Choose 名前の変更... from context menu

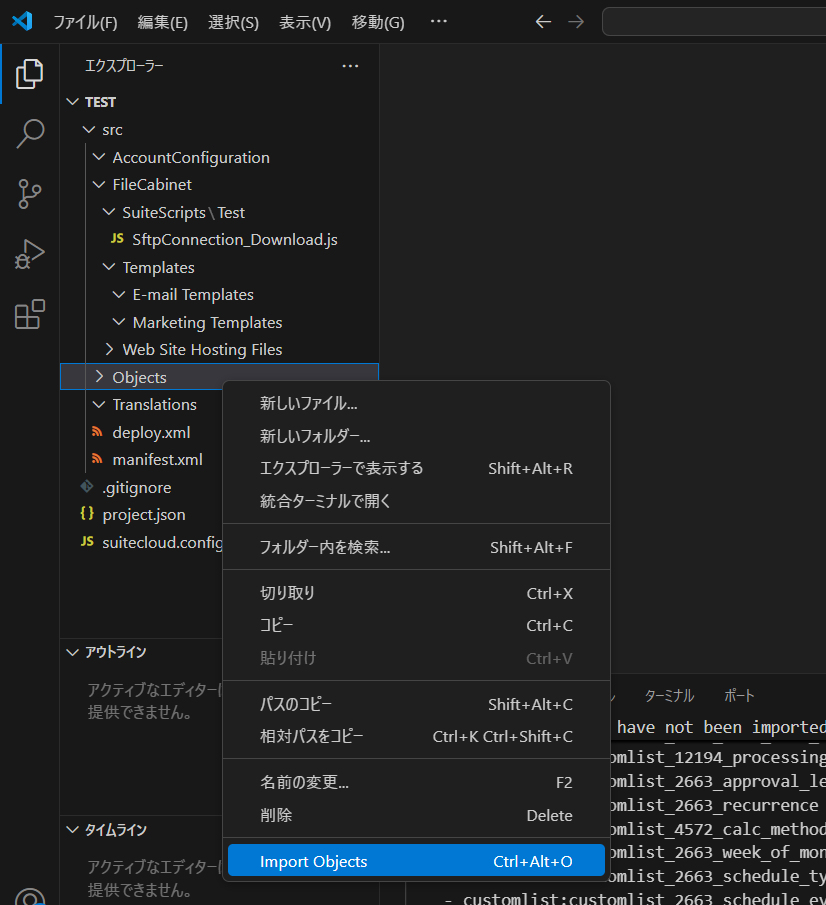(416, 783)
